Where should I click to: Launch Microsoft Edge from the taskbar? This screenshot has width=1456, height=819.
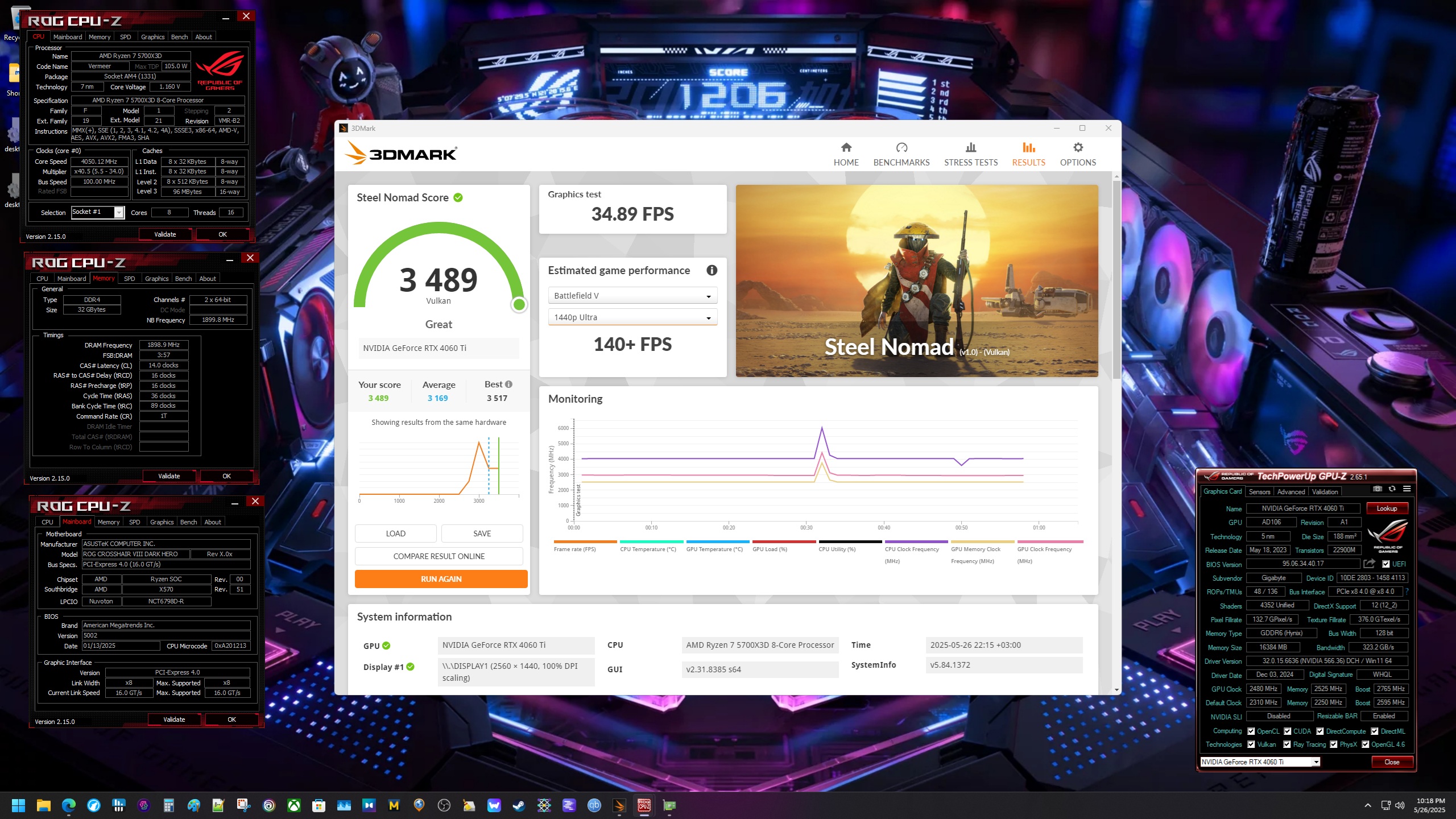coord(69,805)
